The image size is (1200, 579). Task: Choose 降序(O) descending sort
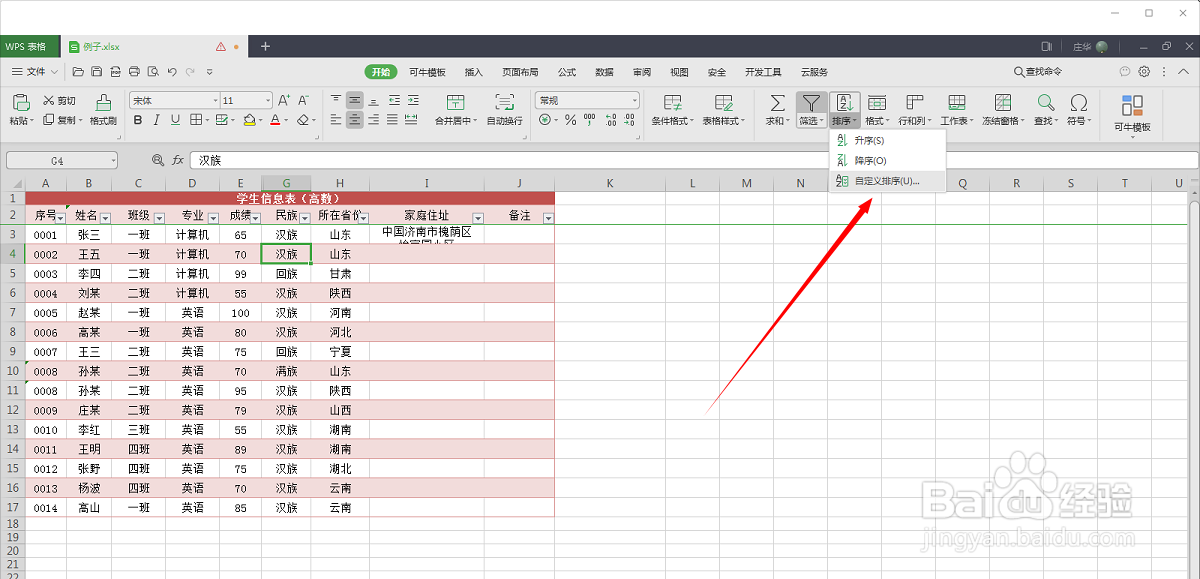[x=887, y=160]
